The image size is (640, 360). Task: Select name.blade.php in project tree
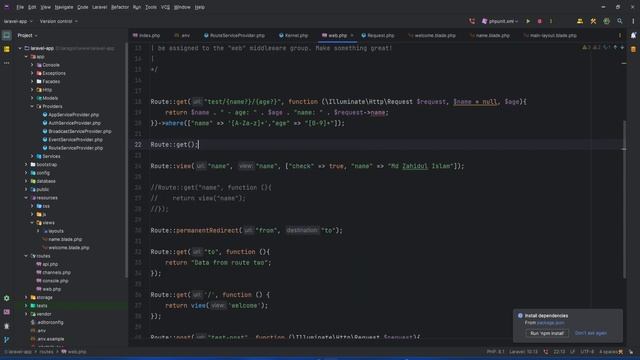pos(65,239)
